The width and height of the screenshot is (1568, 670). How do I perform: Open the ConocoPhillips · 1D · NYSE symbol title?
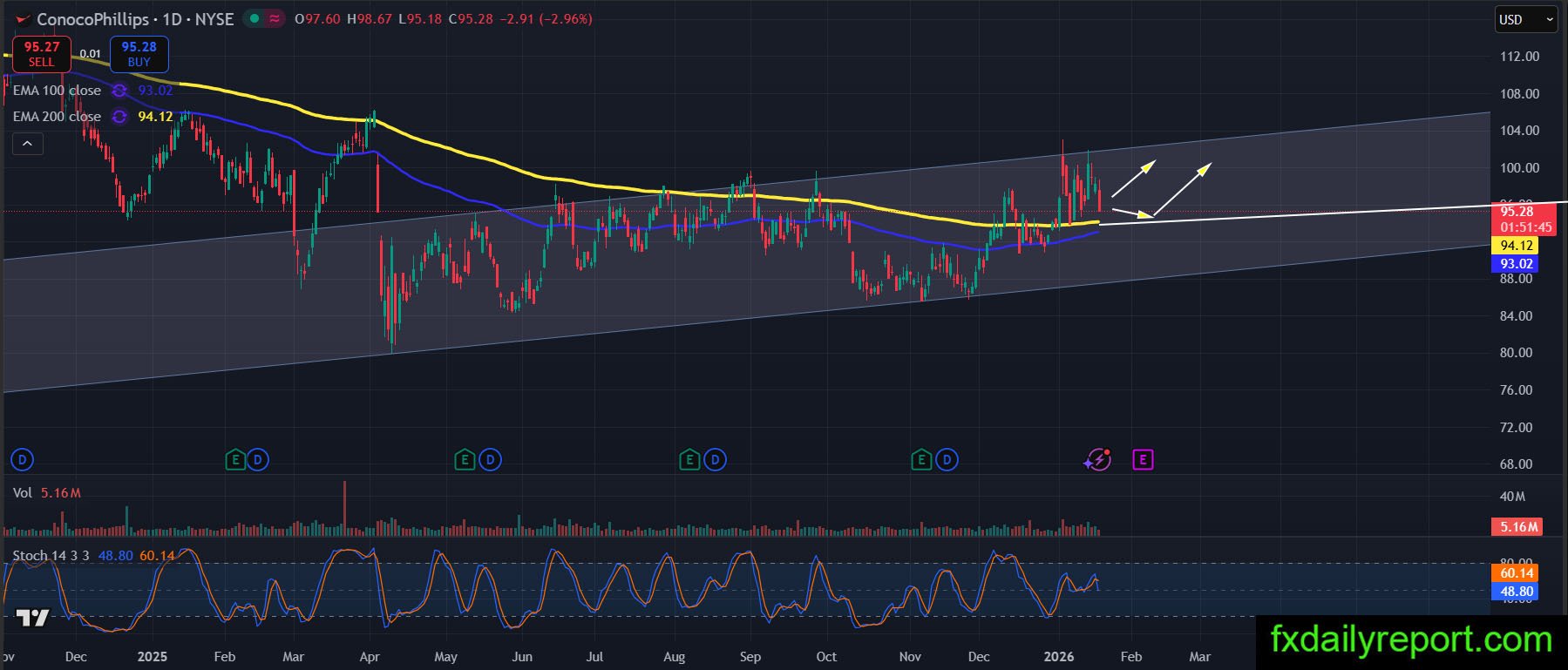tap(135, 19)
